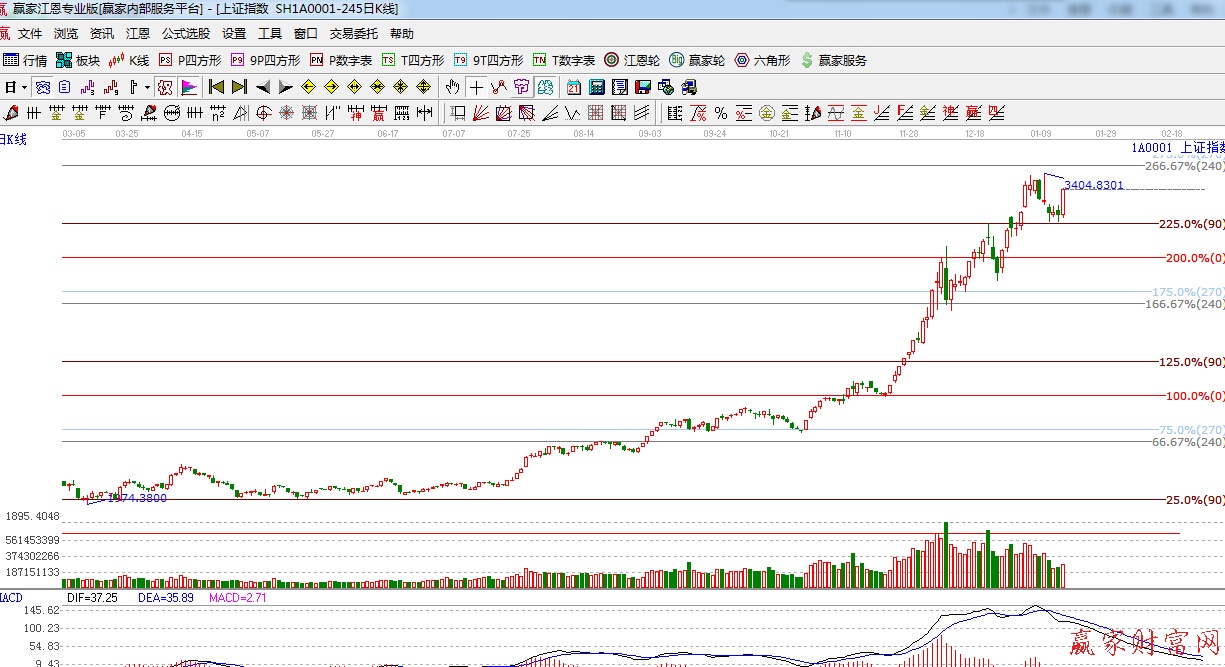Screen dimensions: 1225x667
Task: Click the calendar icon in the toolbar
Action: (573, 87)
